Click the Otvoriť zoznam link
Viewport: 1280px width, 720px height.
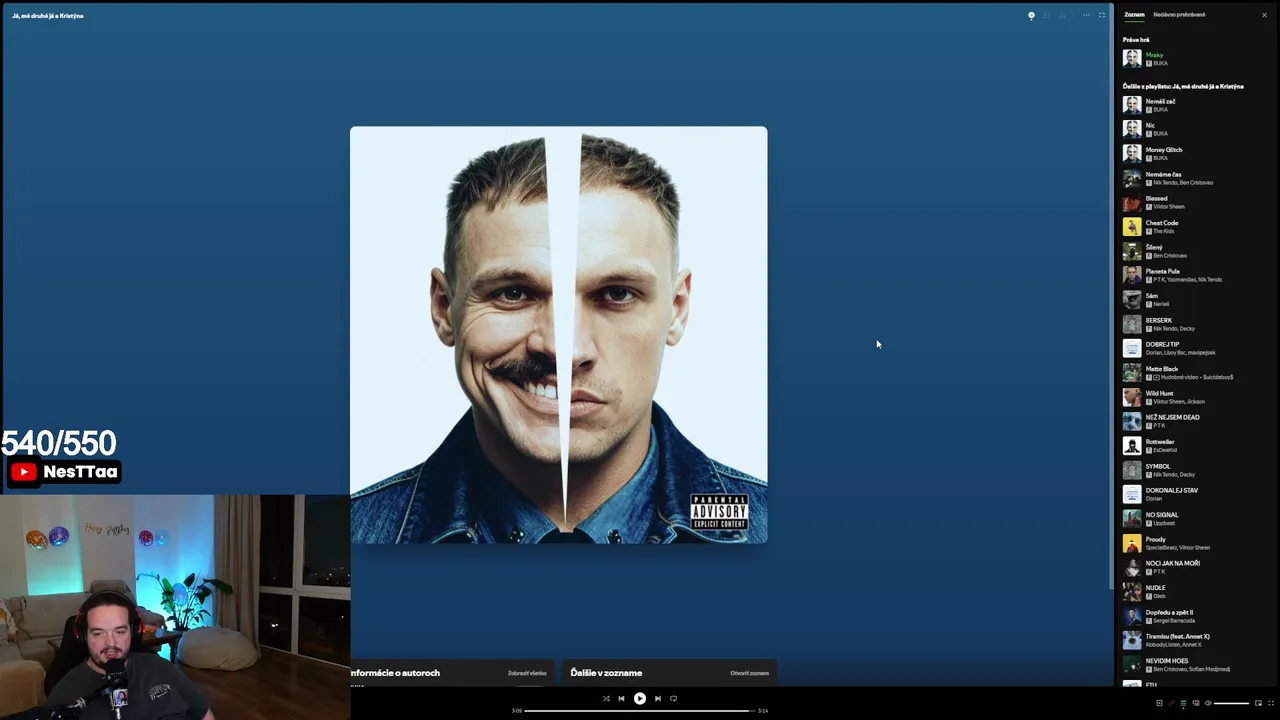point(750,673)
